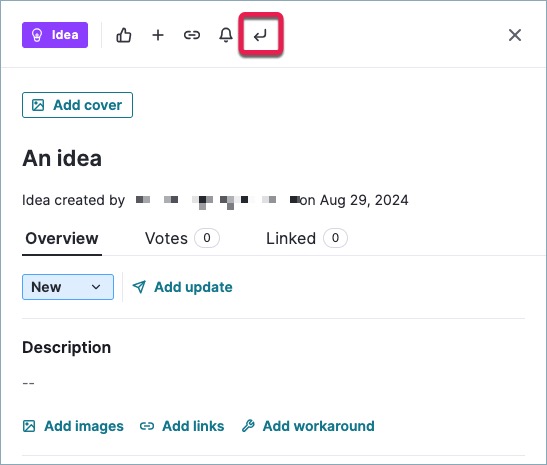Open the Linked tab
The width and height of the screenshot is (547, 465).
pos(307,238)
